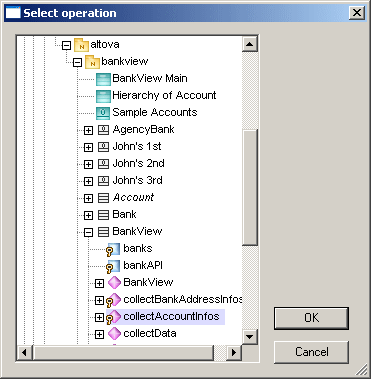Click the Cancel button
This screenshot has height=379, width=371.
311,352
